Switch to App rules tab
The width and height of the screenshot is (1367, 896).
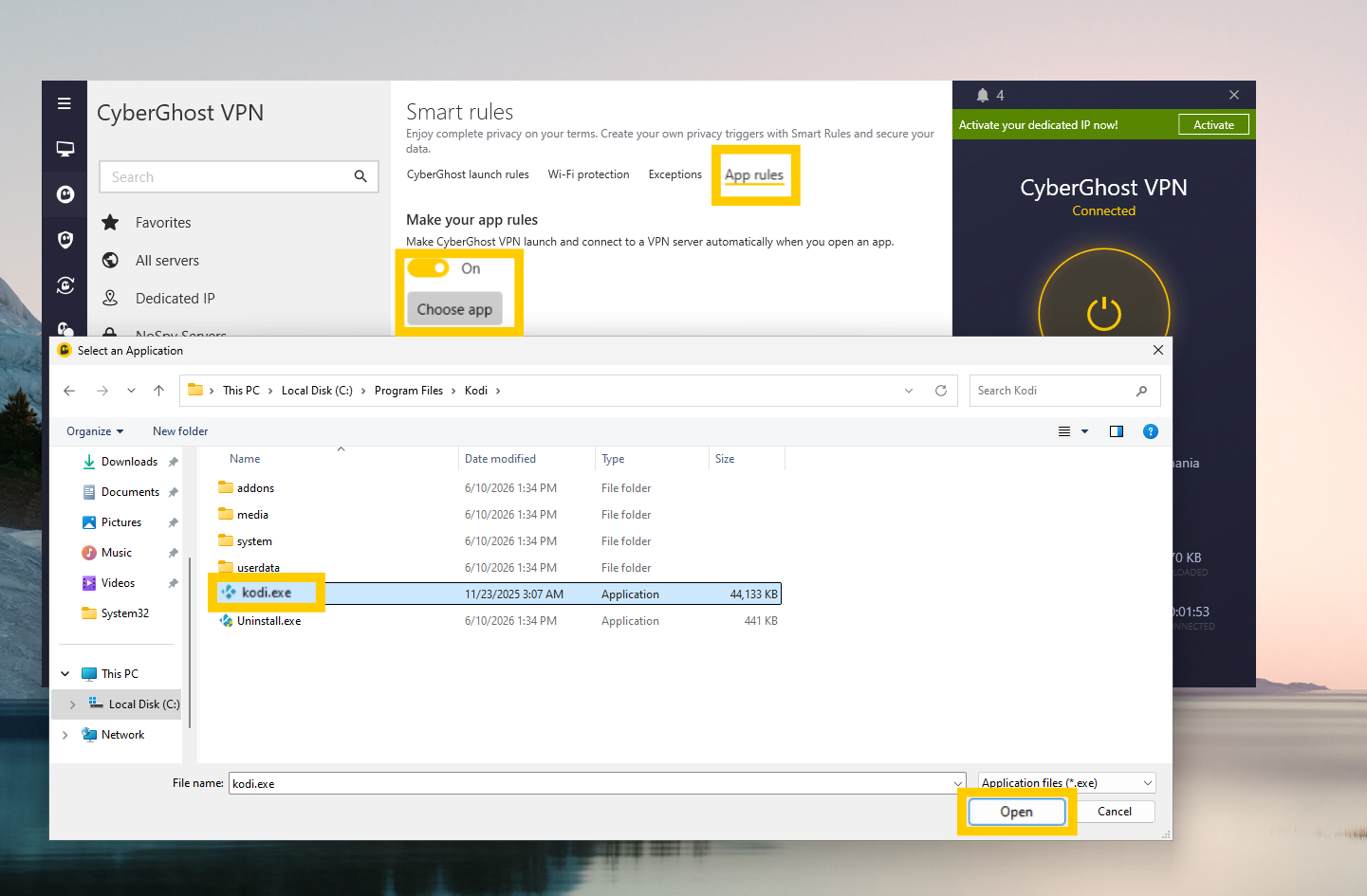(x=754, y=175)
